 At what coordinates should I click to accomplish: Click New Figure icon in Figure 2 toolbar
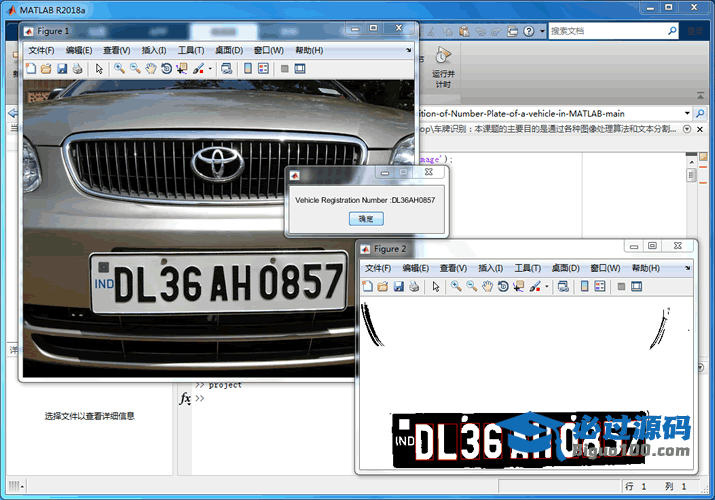pyautogui.click(x=367, y=286)
